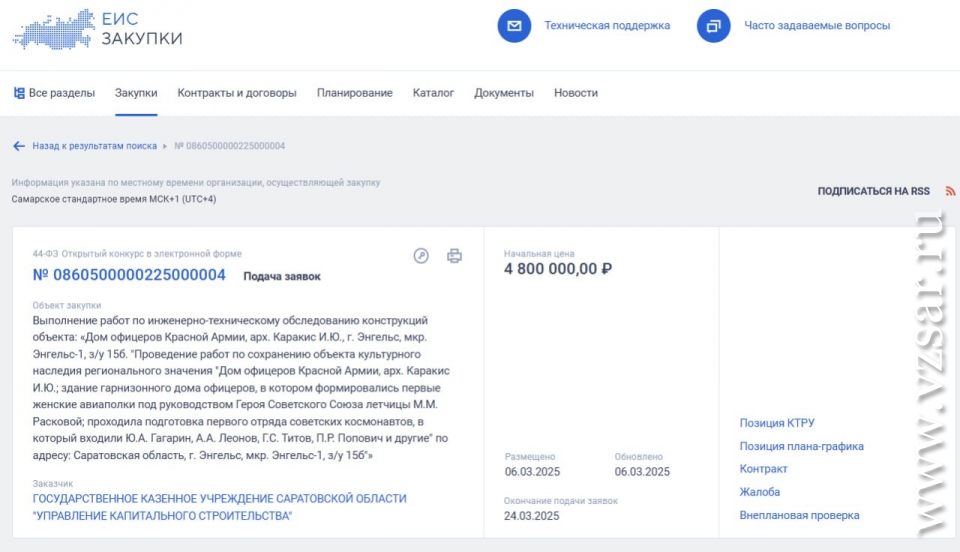
Task: Click the printer icon in procurement card
Action: pyautogui.click(x=454, y=256)
